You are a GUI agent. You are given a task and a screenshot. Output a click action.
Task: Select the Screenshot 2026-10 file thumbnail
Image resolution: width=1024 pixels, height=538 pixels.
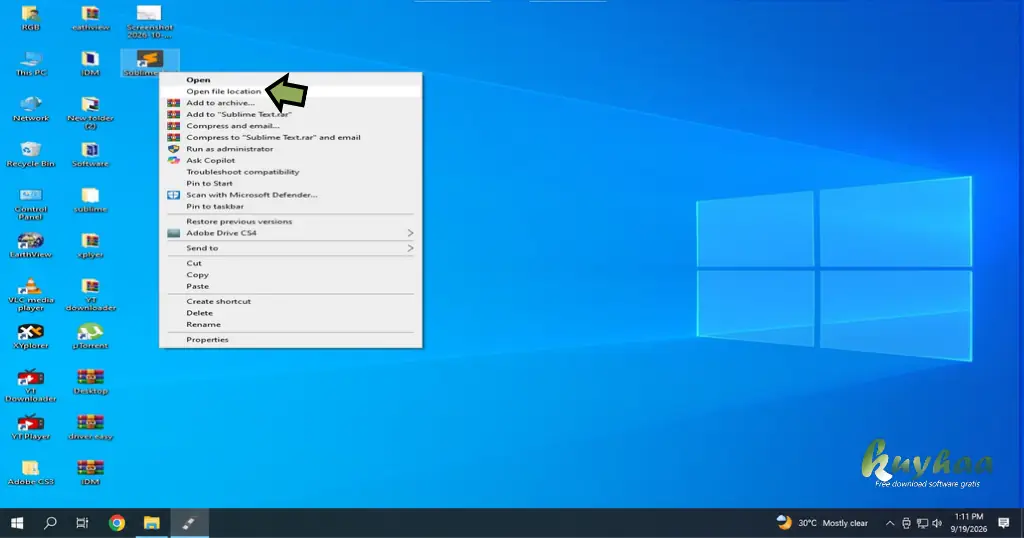[x=150, y=21]
